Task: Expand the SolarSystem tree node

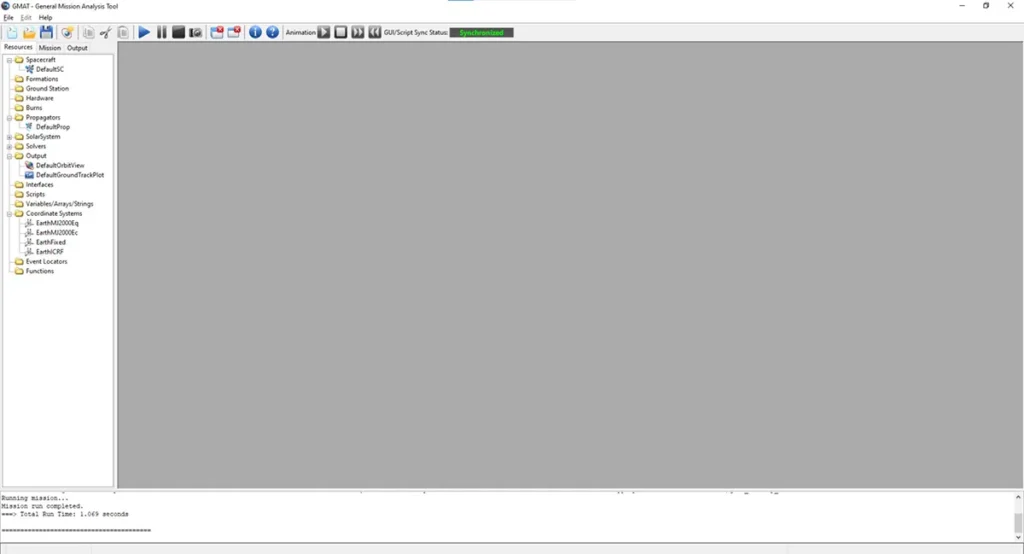Action: coord(9,137)
